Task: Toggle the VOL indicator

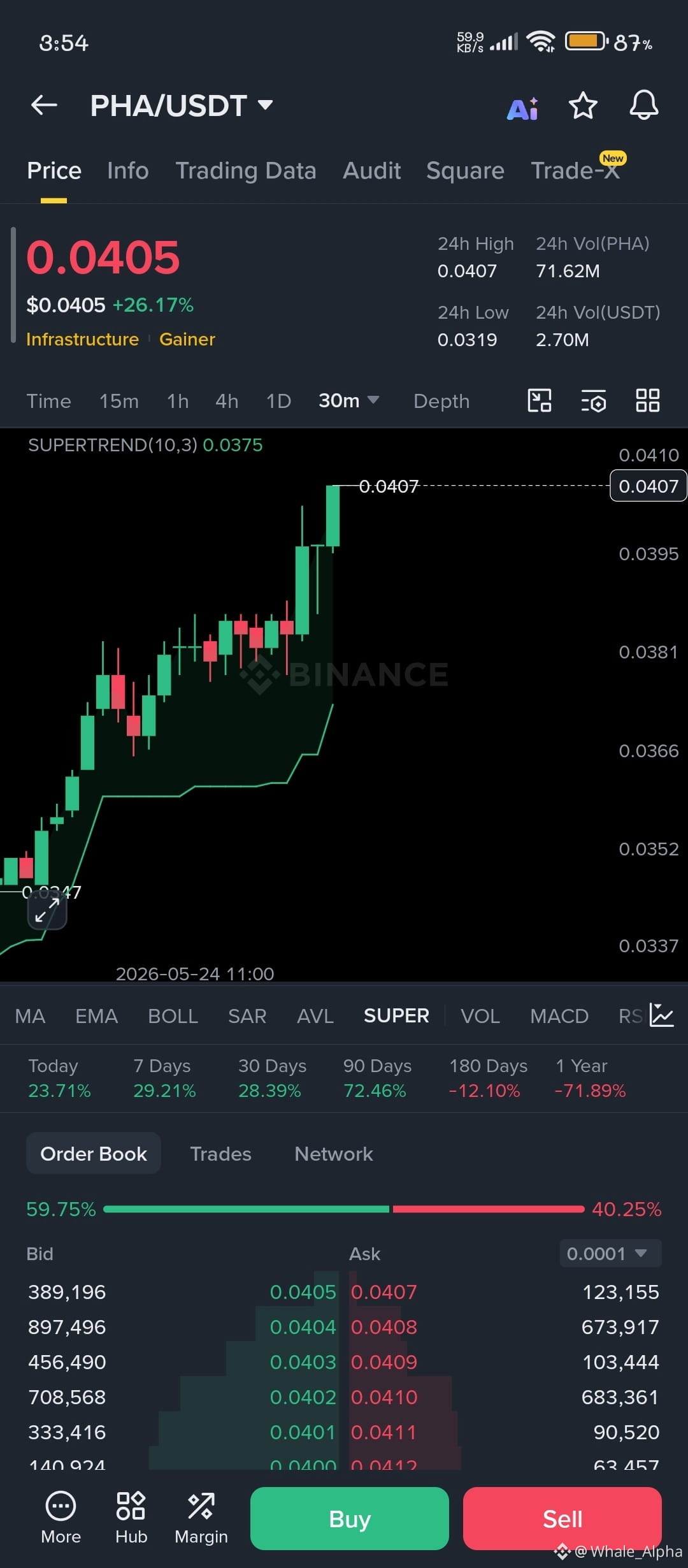Action: click(x=480, y=1016)
